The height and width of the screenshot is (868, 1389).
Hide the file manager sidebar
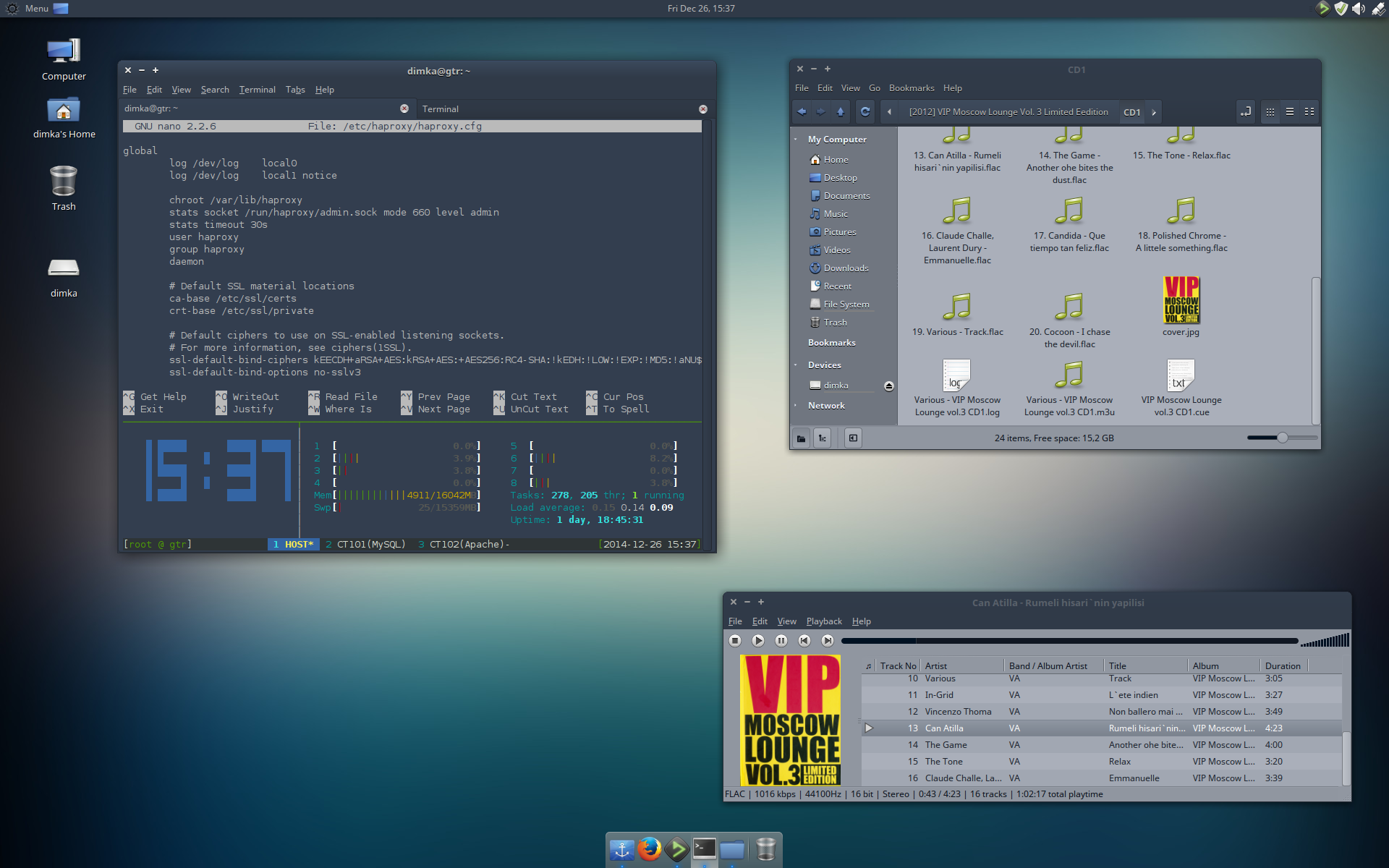[854, 438]
